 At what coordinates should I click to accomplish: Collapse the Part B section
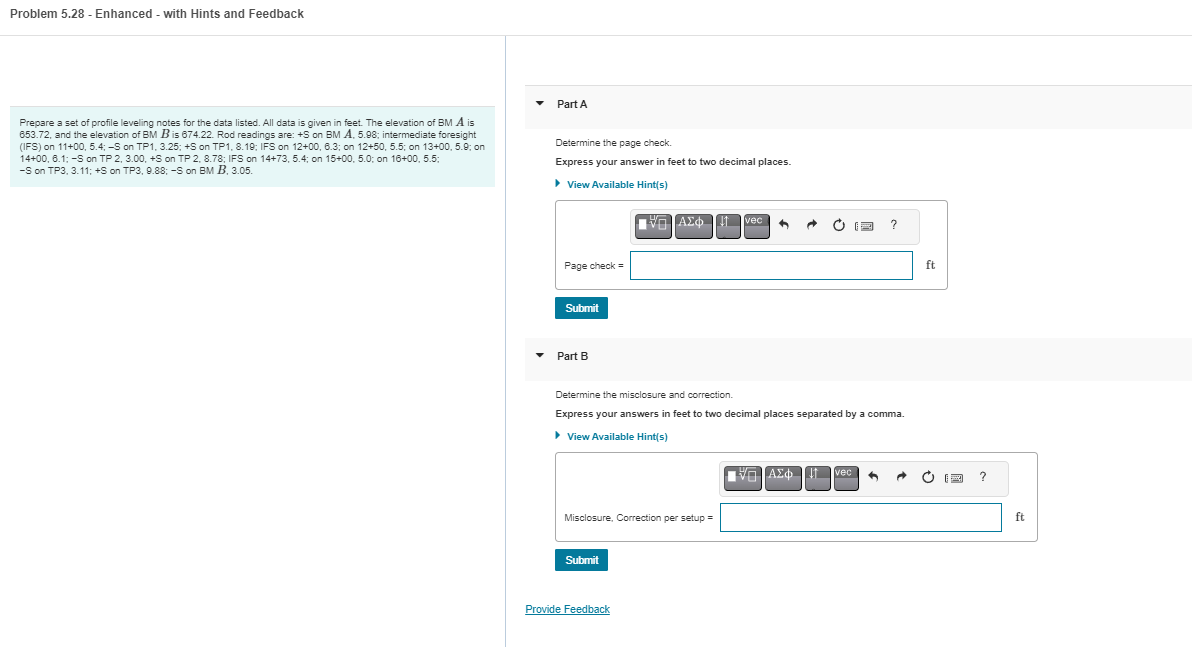(540, 356)
